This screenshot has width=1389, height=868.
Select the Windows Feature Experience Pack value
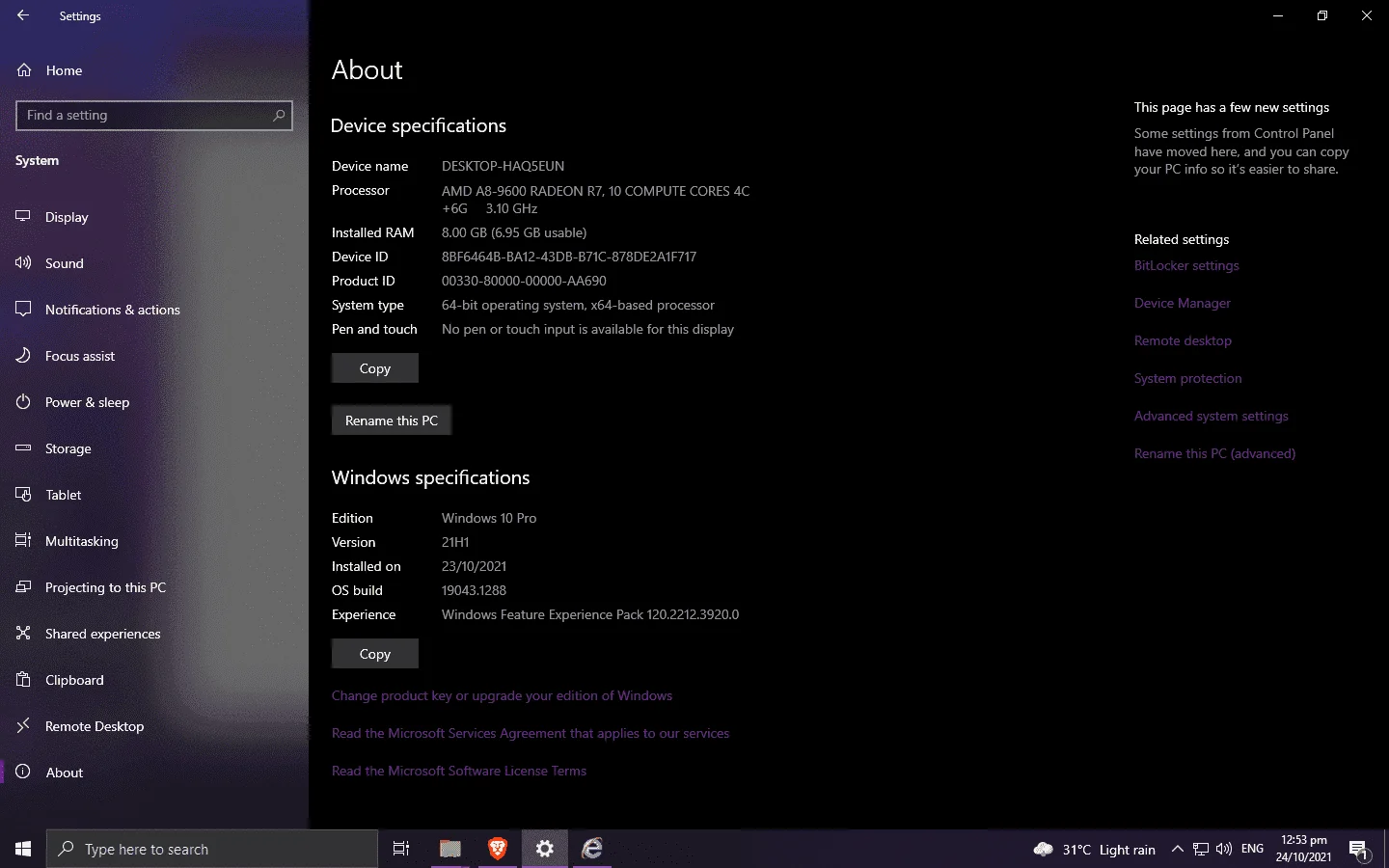pyautogui.click(x=590, y=614)
